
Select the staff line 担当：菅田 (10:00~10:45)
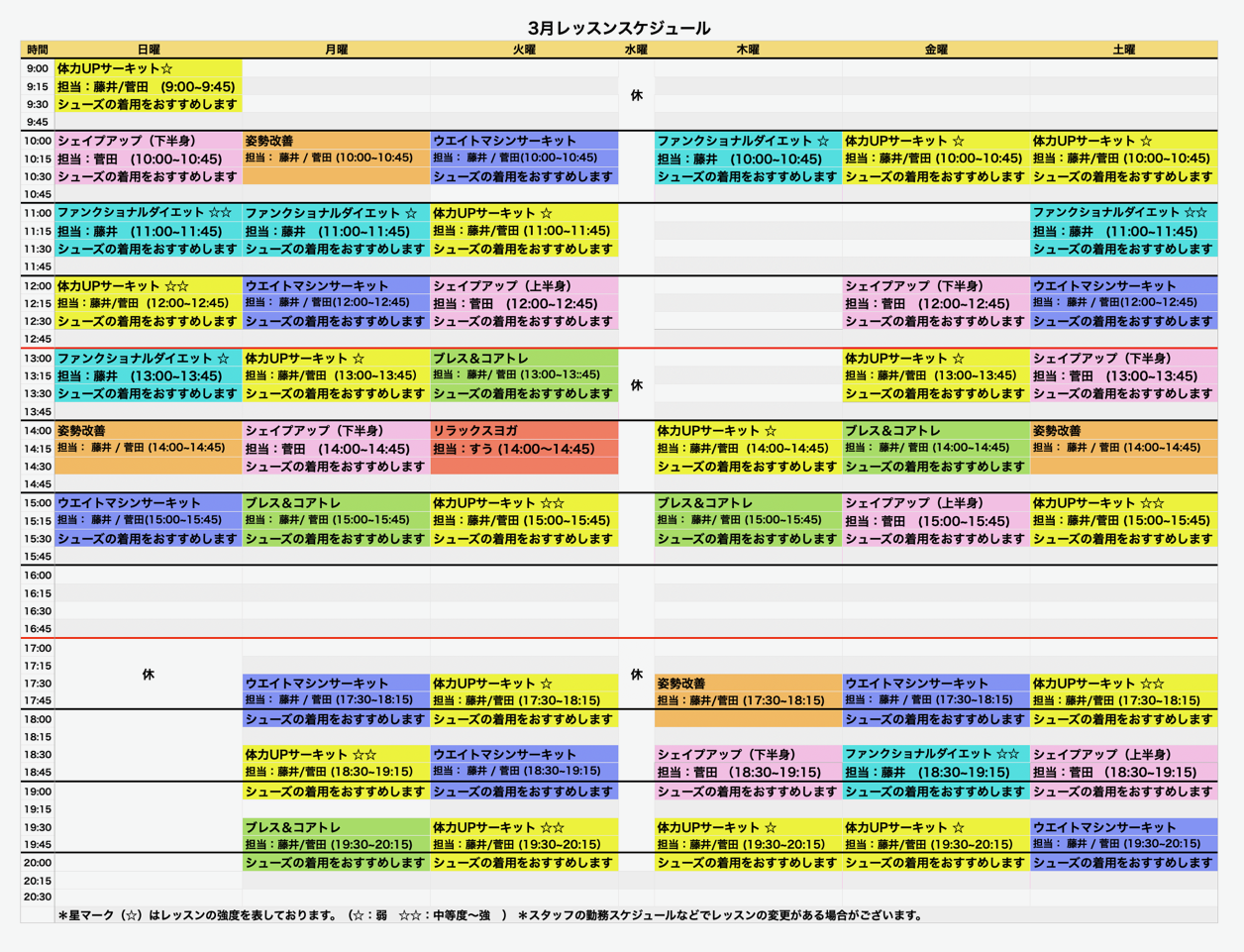(140, 159)
